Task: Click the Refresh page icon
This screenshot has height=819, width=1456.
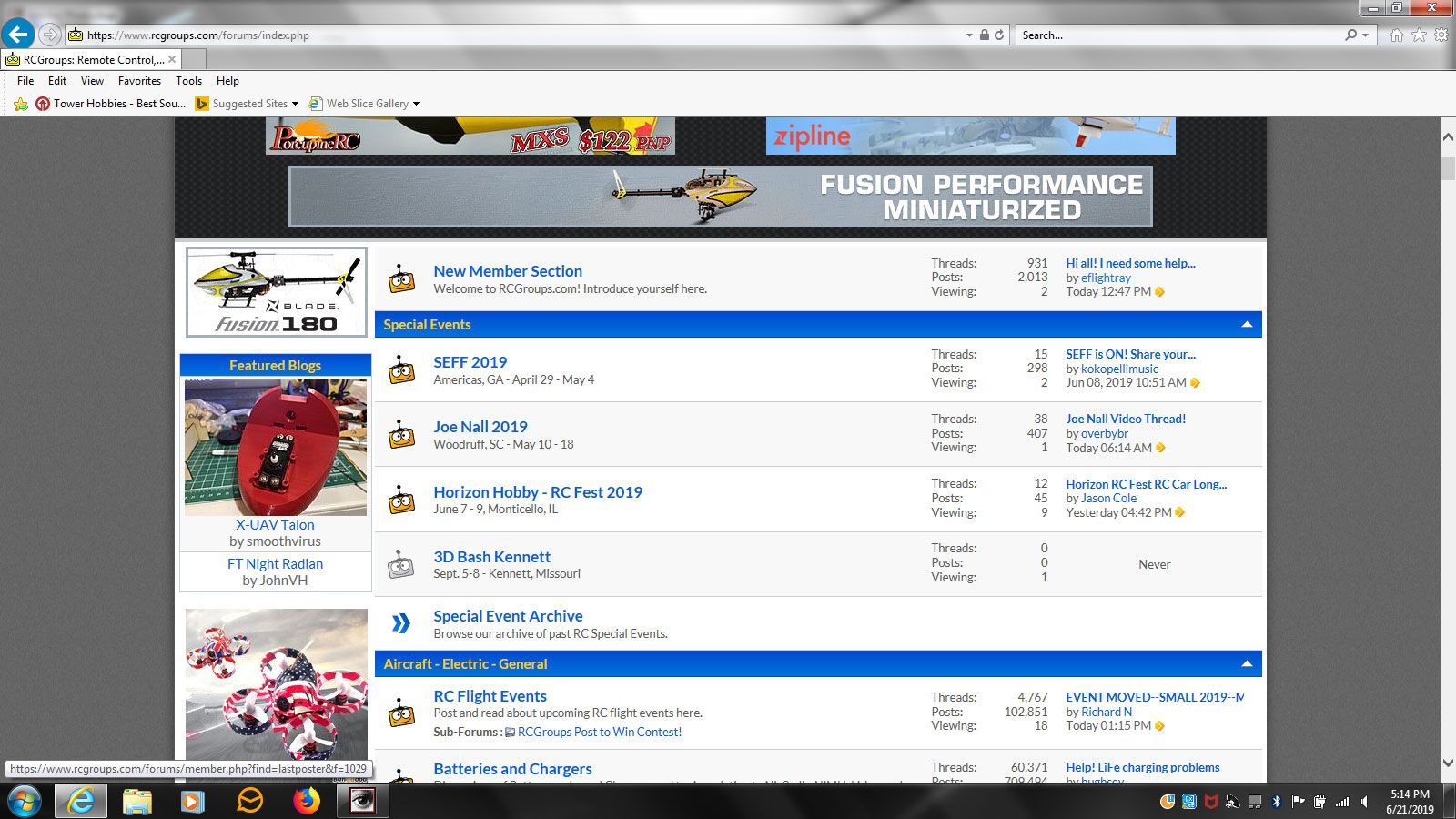Action: point(999,35)
